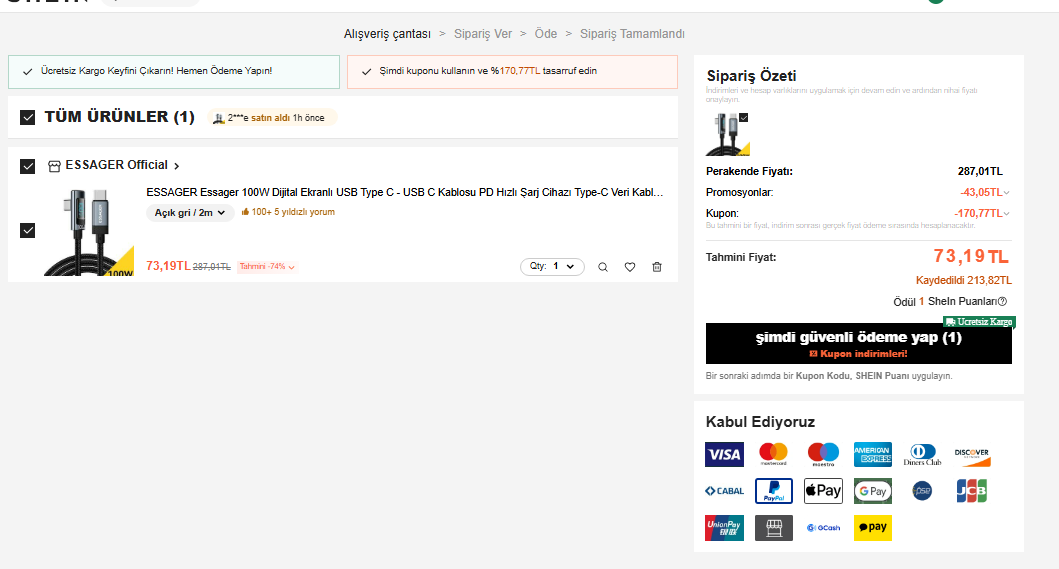1059x569 pixels.
Task: Open the SheIn Puanları help question mark
Action: coord(1002,301)
